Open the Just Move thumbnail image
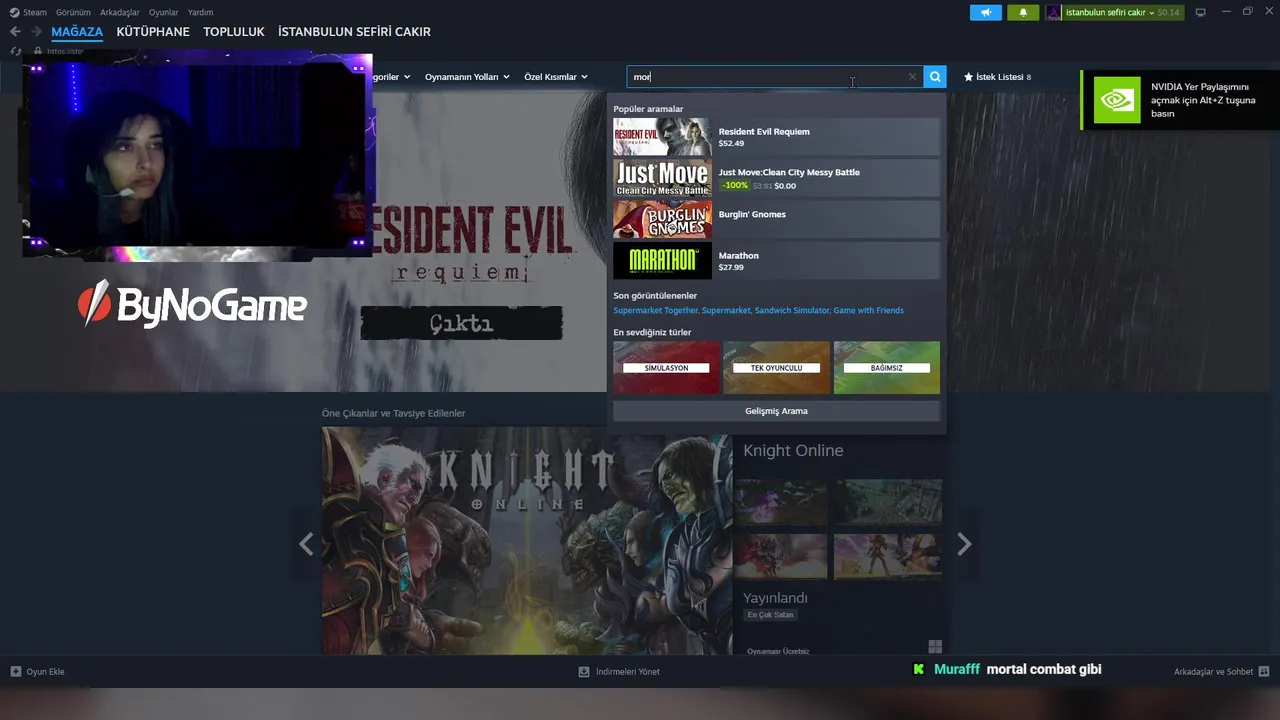This screenshot has height=720, width=1280. 662,178
